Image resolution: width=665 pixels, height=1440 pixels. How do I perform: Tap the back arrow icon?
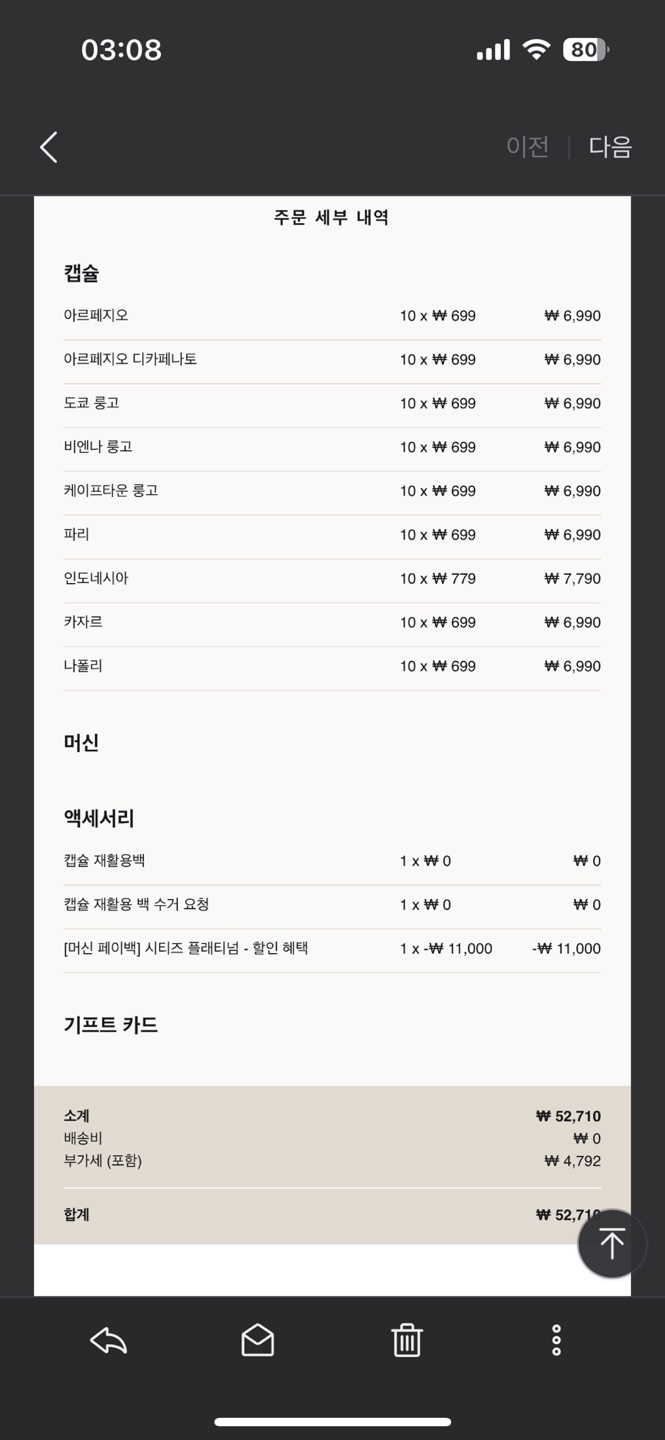(48, 147)
